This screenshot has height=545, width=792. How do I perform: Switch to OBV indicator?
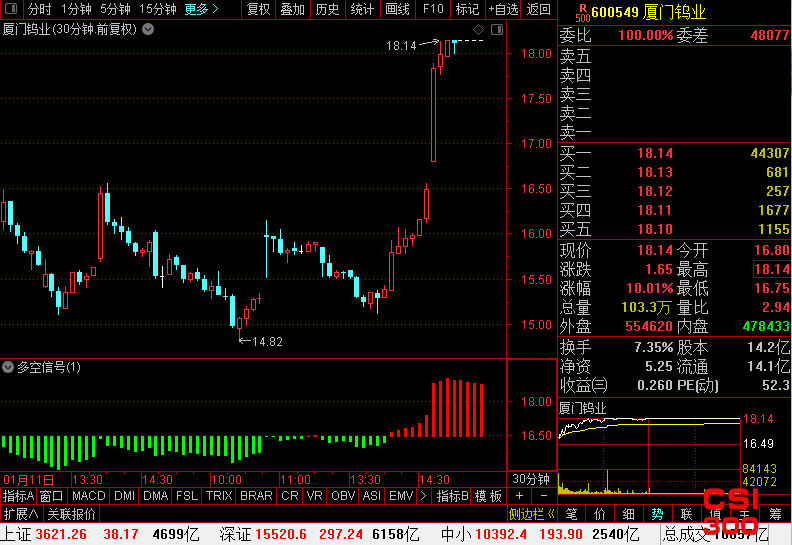pos(343,496)
